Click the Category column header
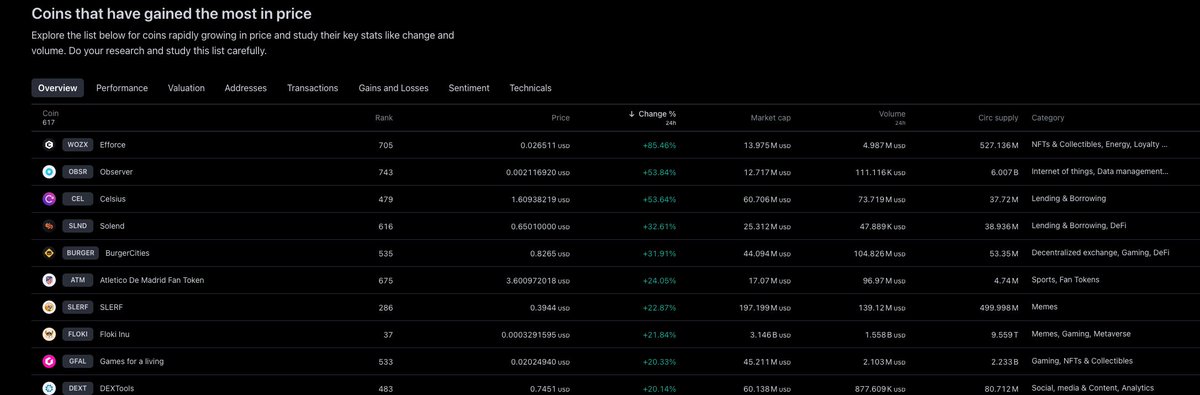Viewport: 1200px width, 395px height. (x=1047, y=117)
